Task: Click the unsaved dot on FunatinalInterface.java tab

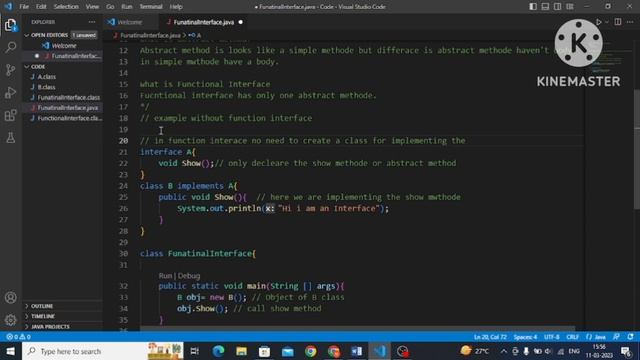Action: coord(240,22)
